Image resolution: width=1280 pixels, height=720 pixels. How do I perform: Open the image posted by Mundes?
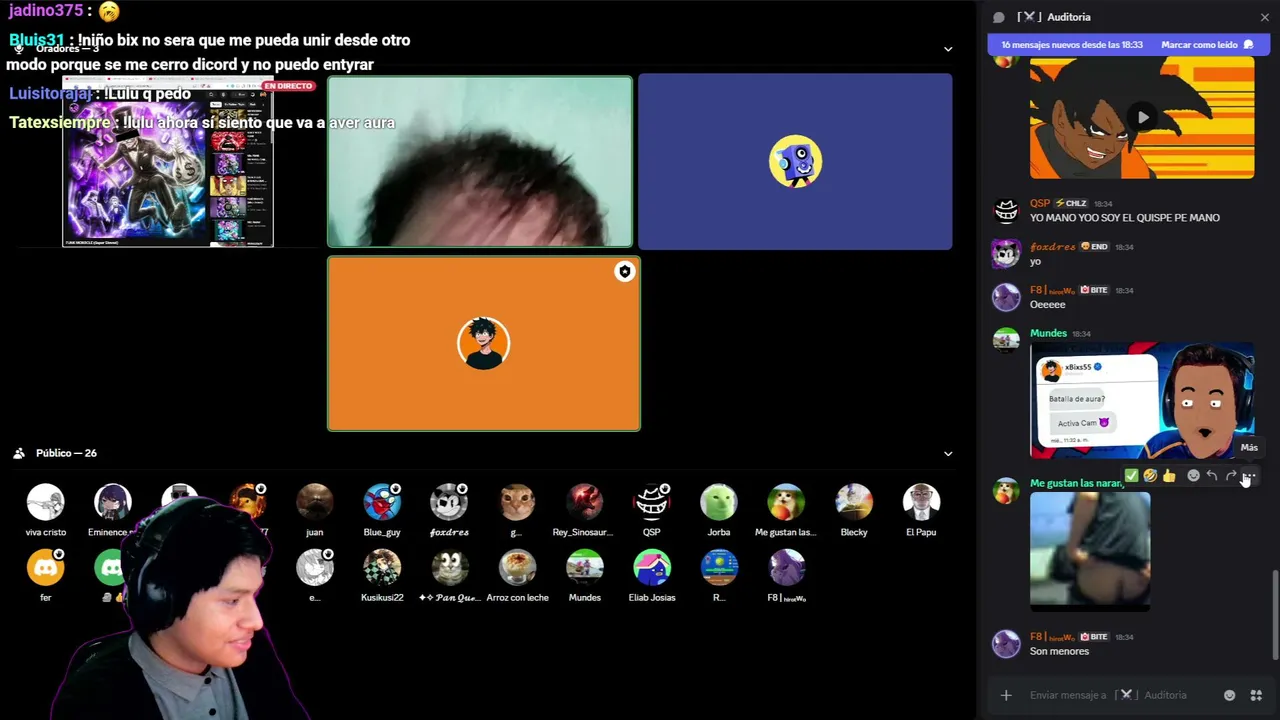point(1142,400)
